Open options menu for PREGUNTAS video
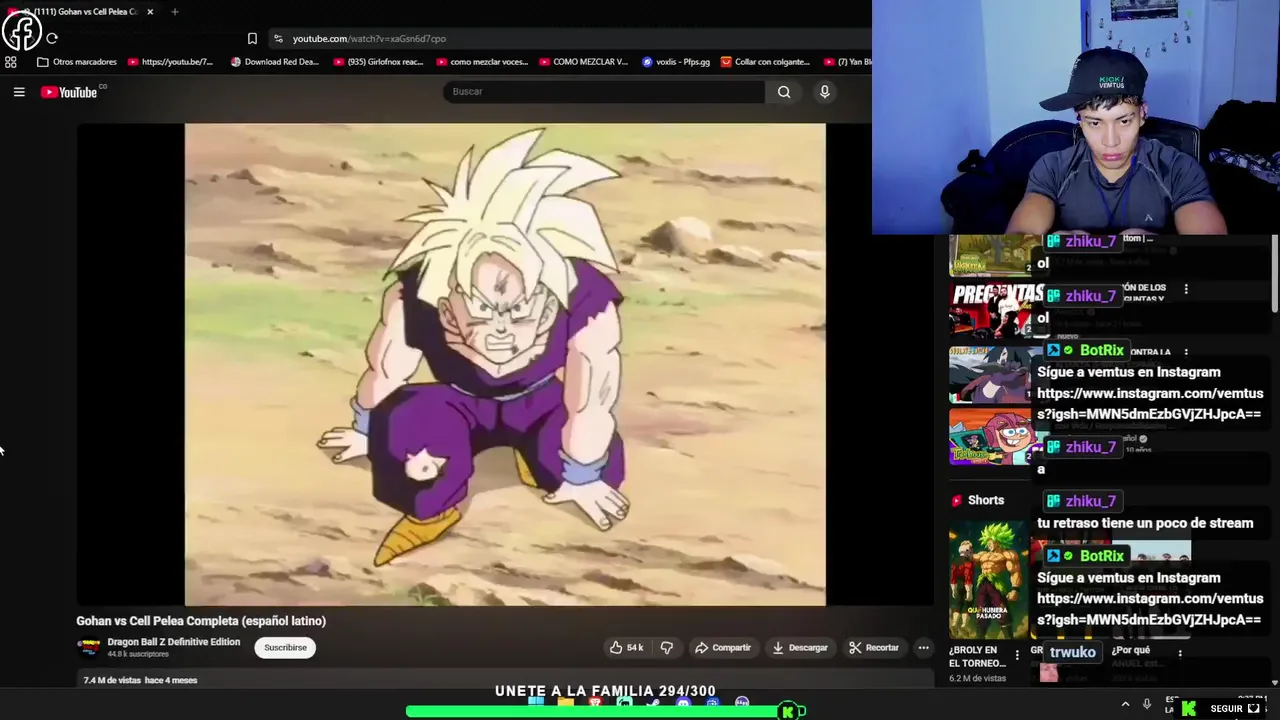Viewport: 1280px width, 720px height. pos(1186,289)
